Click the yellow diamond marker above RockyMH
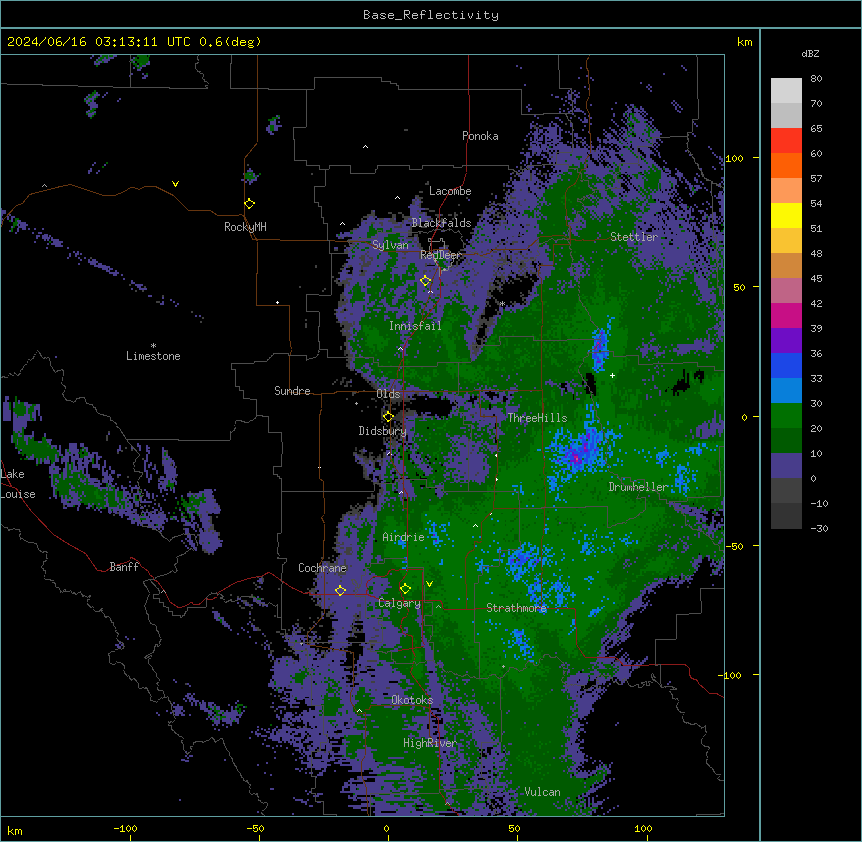This screenshot has height=842, width=862. tap(249, 203)
